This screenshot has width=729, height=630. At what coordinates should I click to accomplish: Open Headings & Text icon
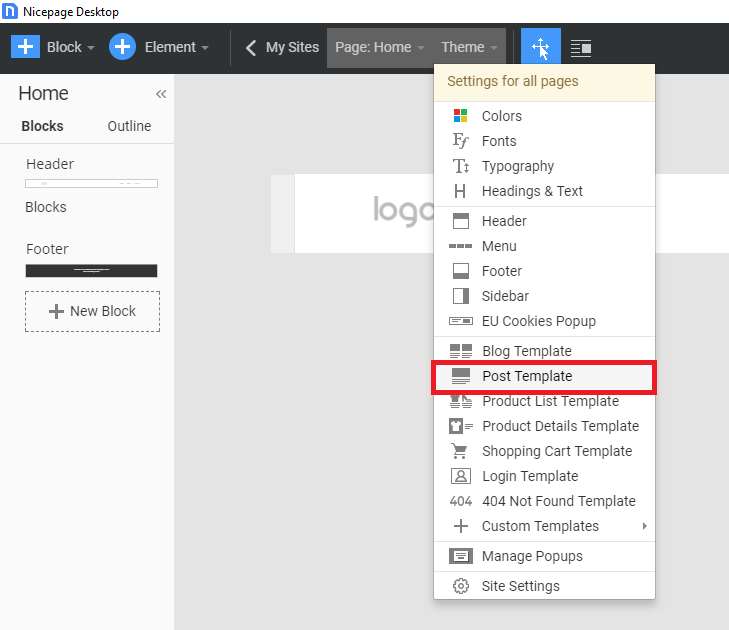pyautogui.click(x=460, y=191)
